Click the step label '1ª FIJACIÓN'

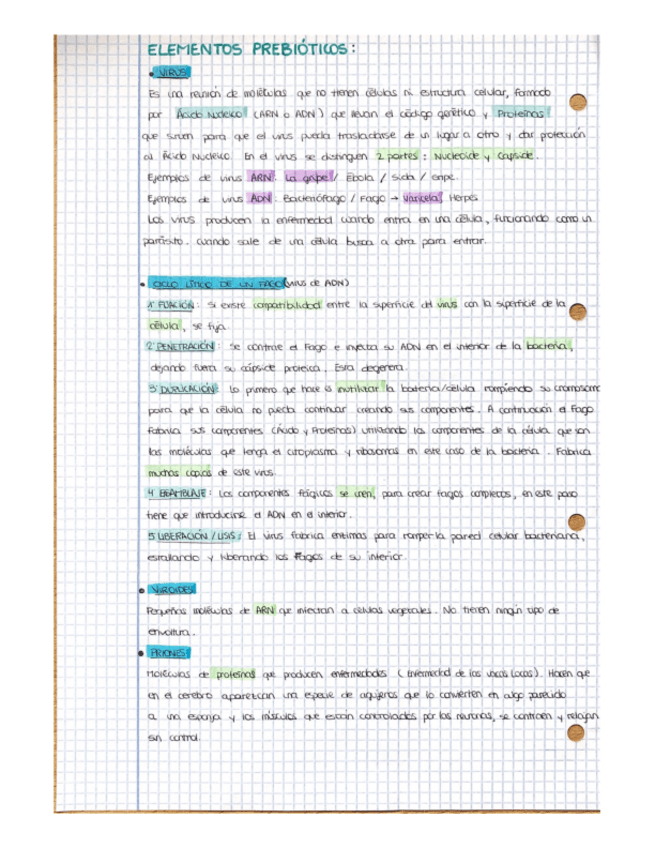(171, 305)
